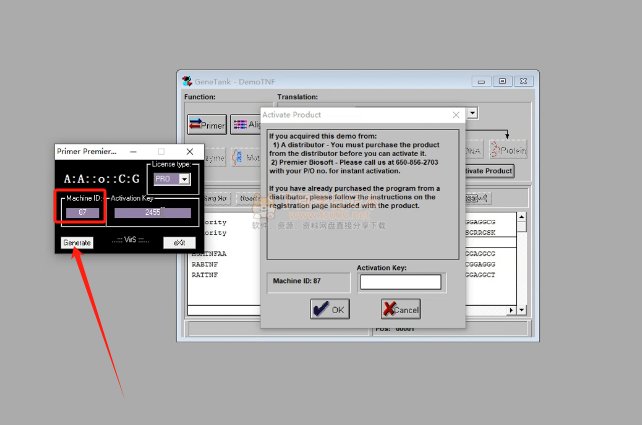Viewport: 642px width, 425px height.
Task: Click the DNA translation button in GeneTank
Action: coord(474,150)
